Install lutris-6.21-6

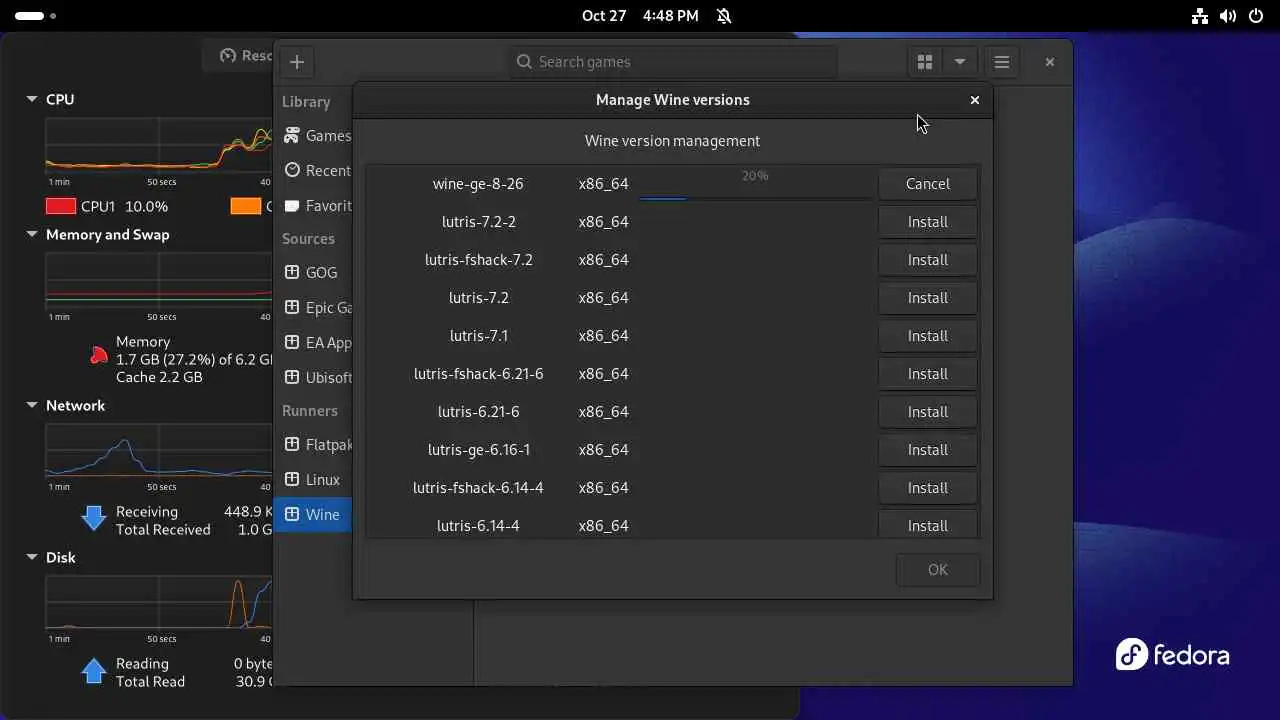(x=928, y=412)
